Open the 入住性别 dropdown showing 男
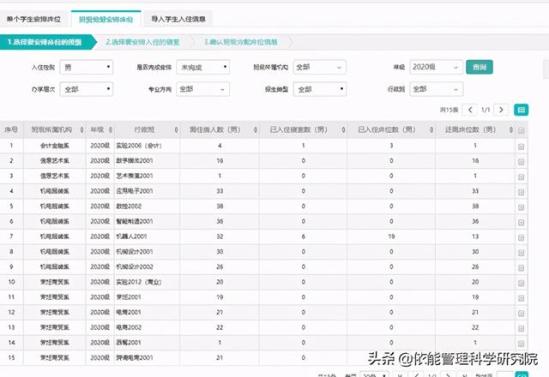Viewport: 549px width, 377px height. [x=86, y=67]
